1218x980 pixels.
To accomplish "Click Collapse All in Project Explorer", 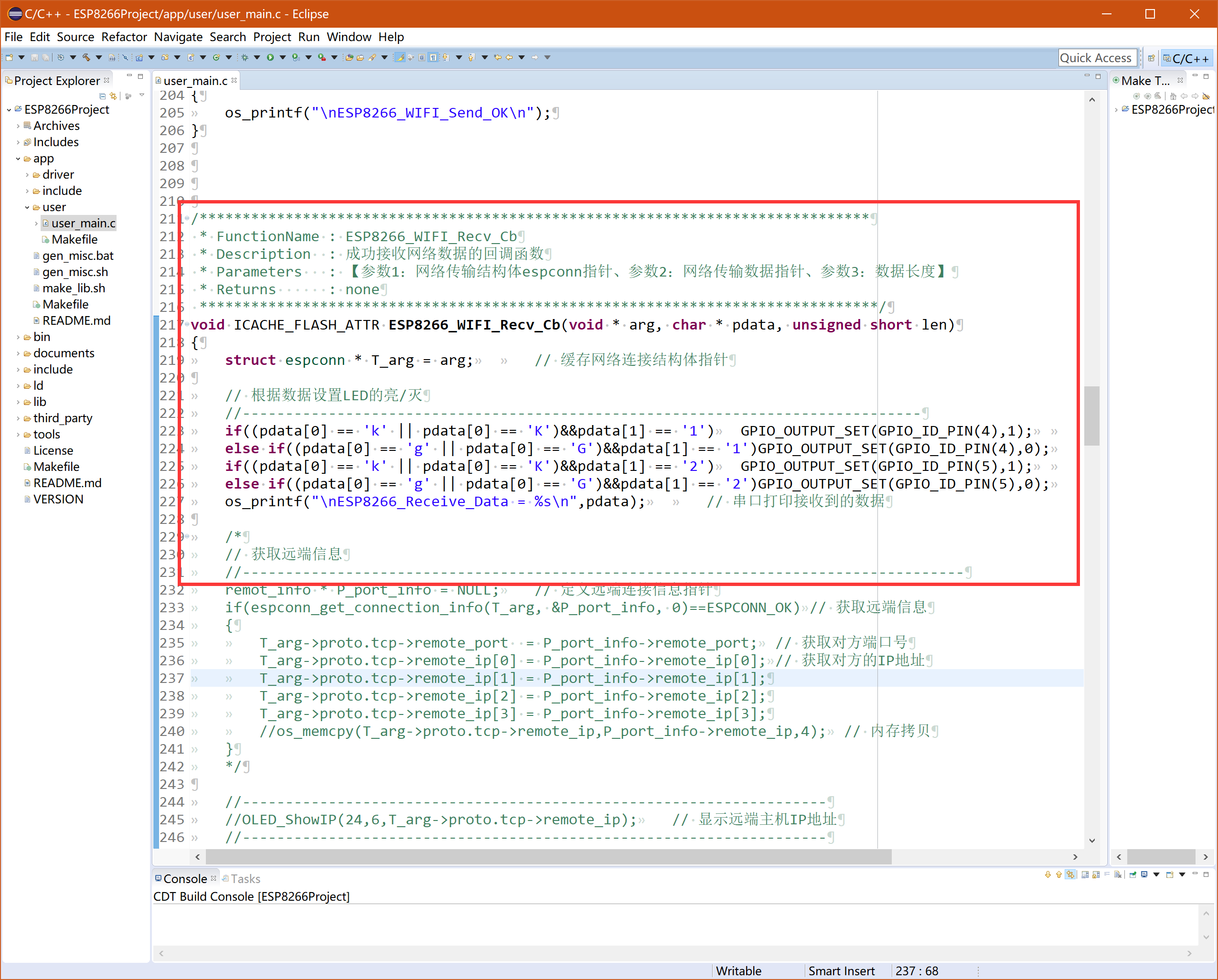I will coord(102,96).
